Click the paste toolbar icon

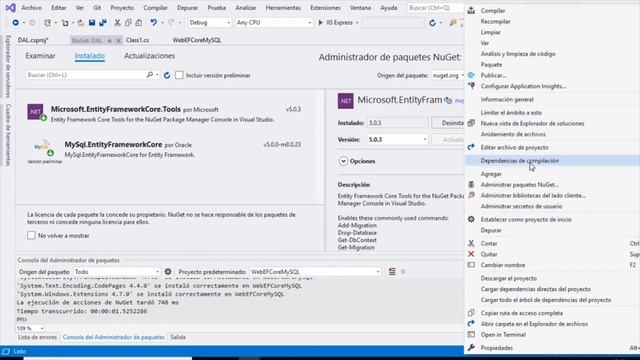pos(139,23)
